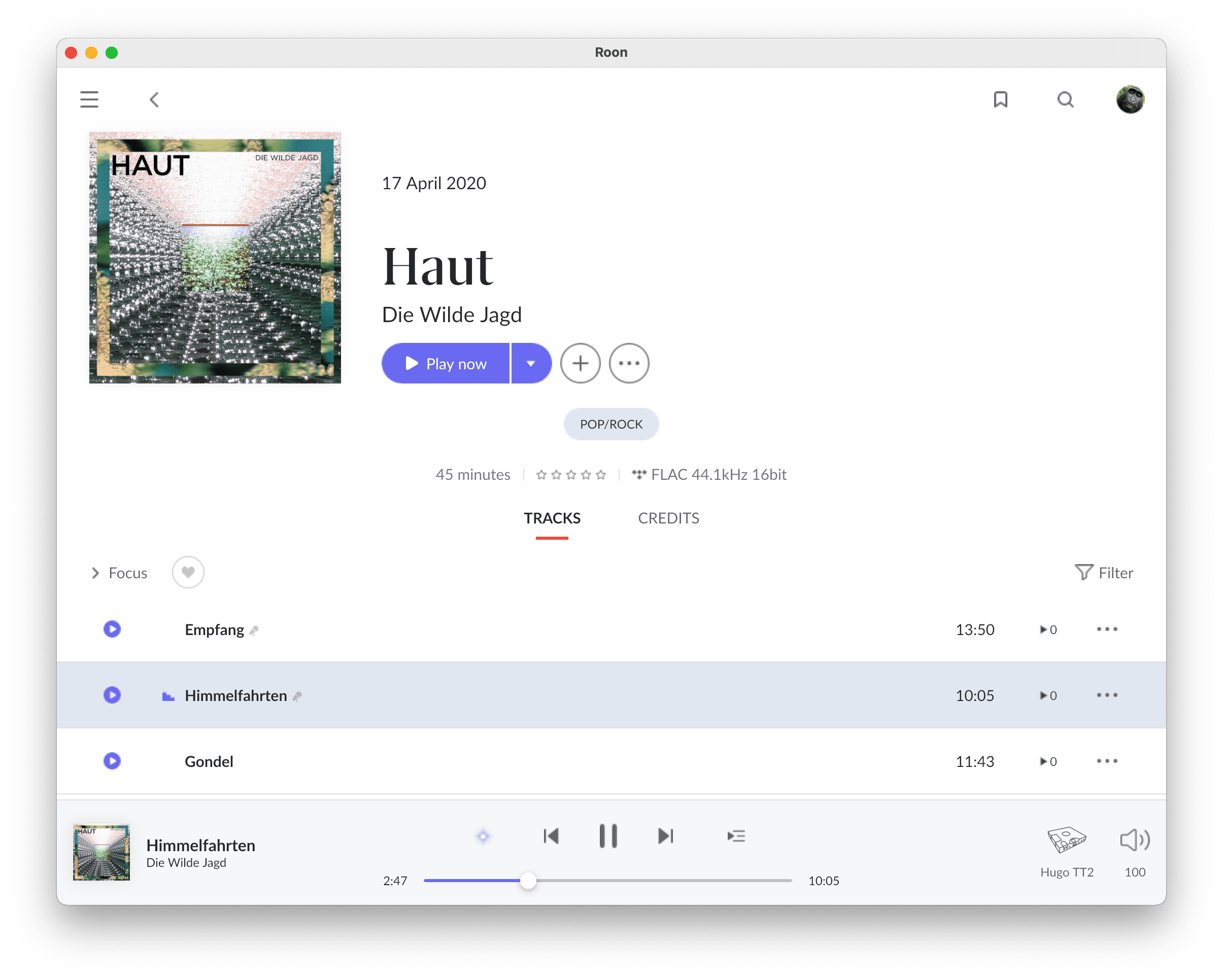This screenshot has height=980, width=1223.
Task: Rate the album five stars
Action: click(601, 475)
